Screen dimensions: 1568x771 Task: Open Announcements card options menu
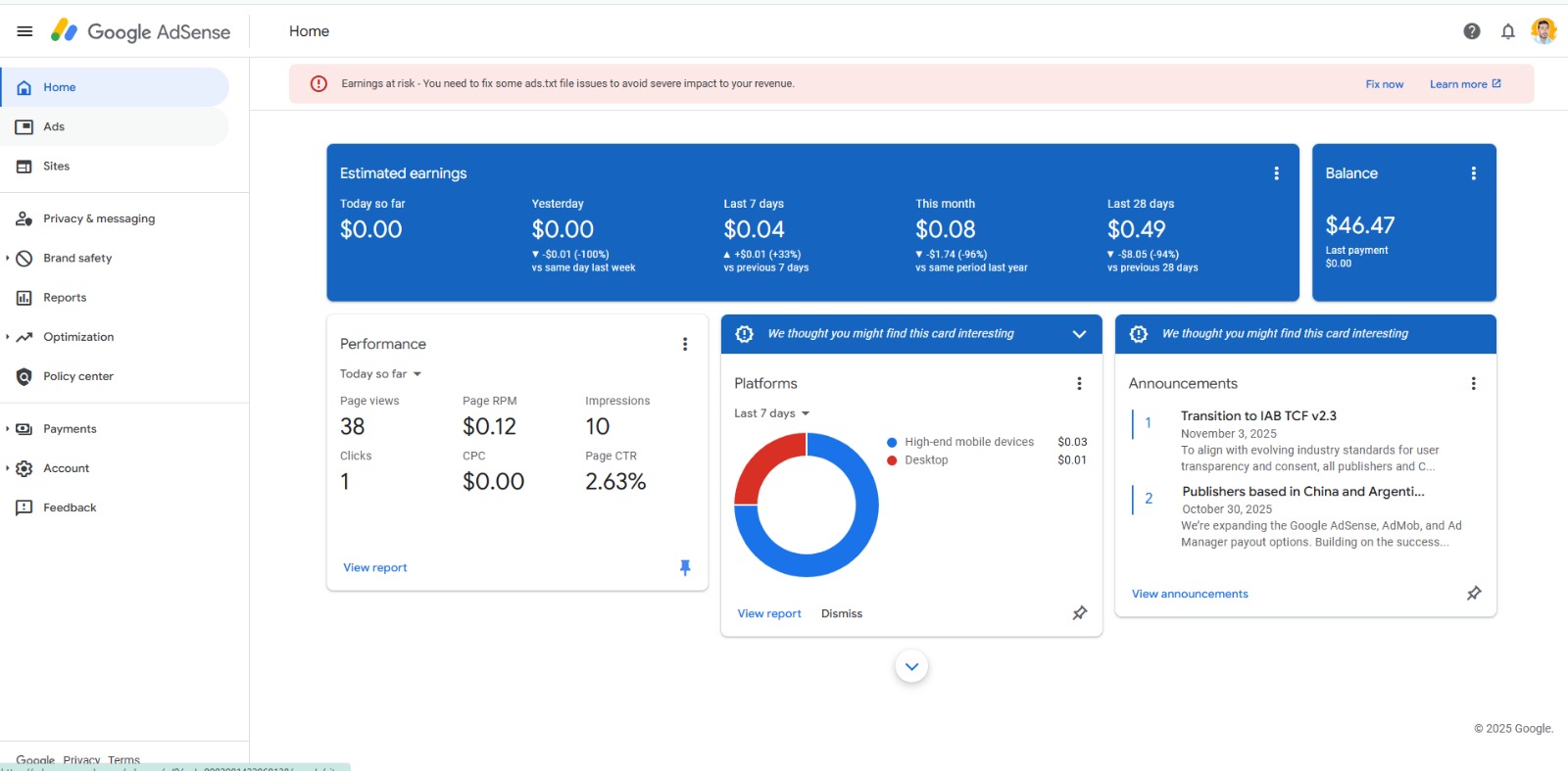tap(1473, 384)
